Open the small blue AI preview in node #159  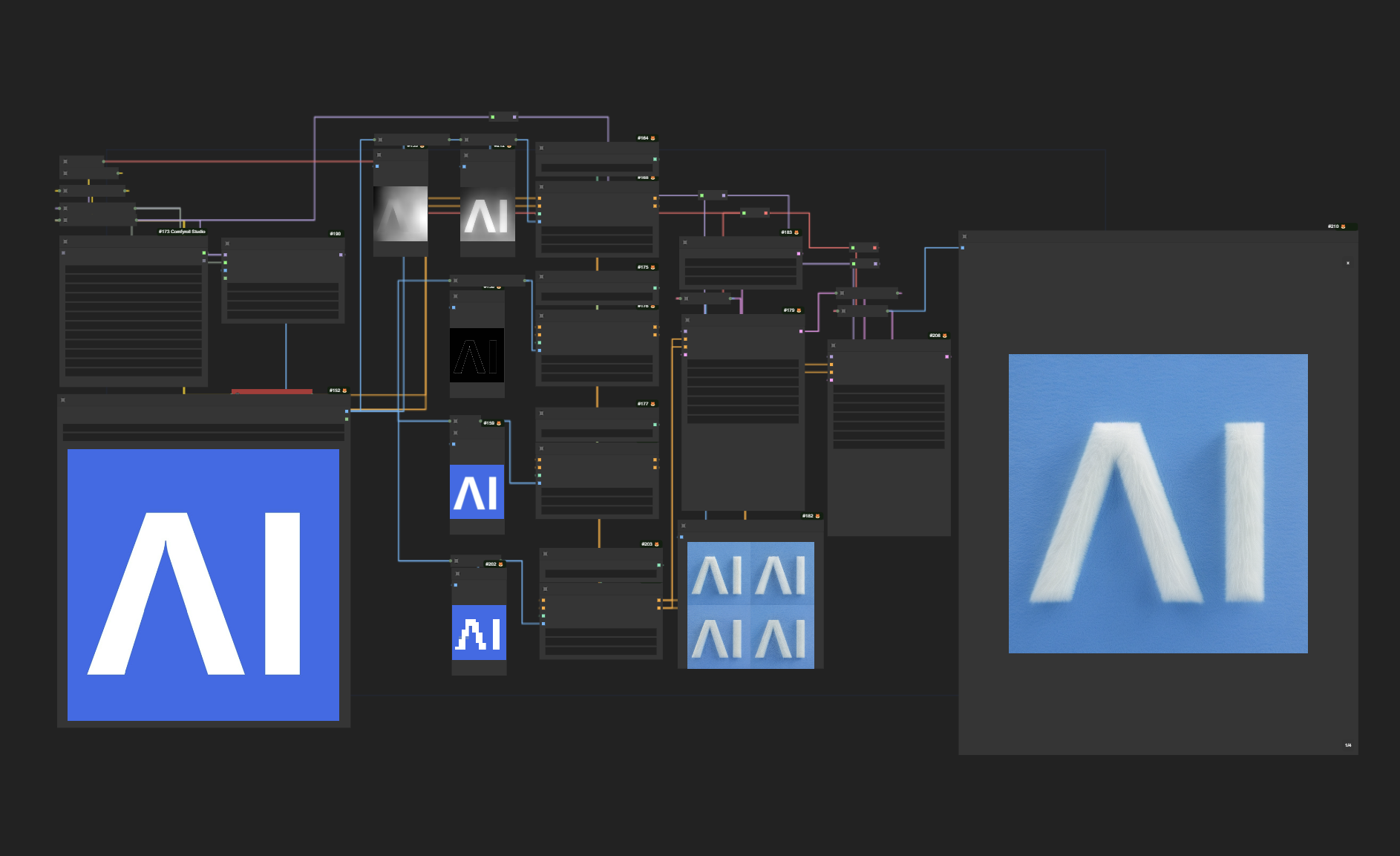[477, 492]
